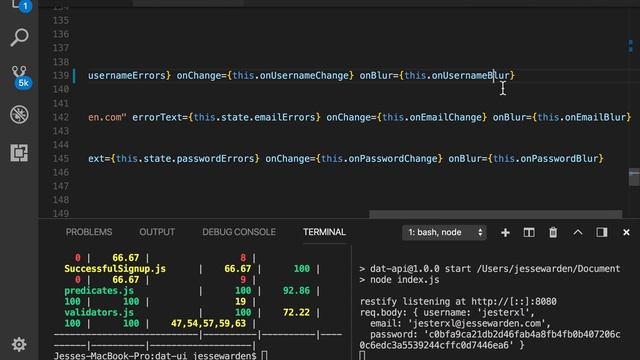Split the terminal pane
Screen dimensions: 640x360
pyautogui.click(x=529, y=232)
